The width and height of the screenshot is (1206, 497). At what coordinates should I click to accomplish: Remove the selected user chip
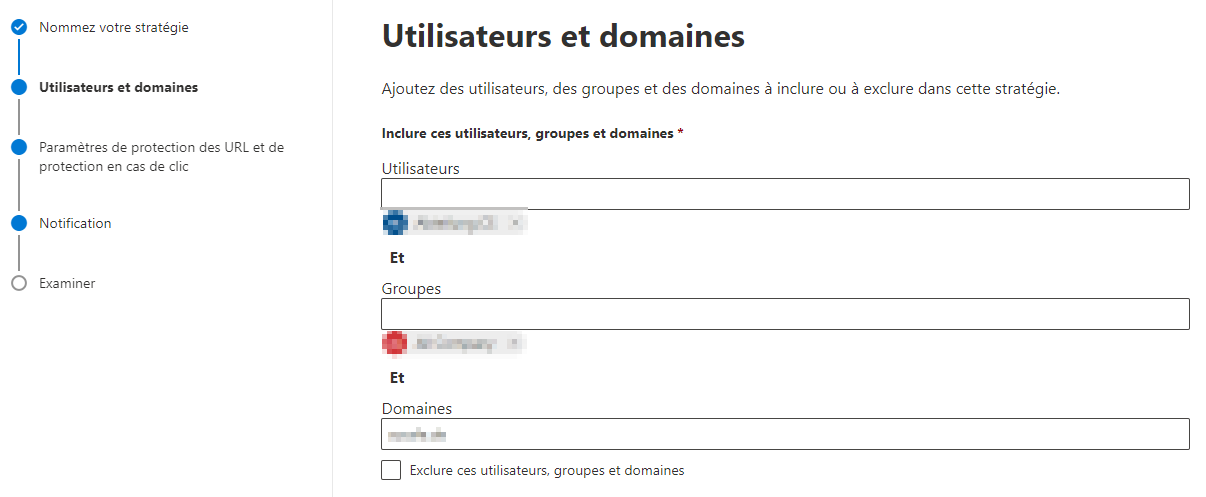point(514,223)
